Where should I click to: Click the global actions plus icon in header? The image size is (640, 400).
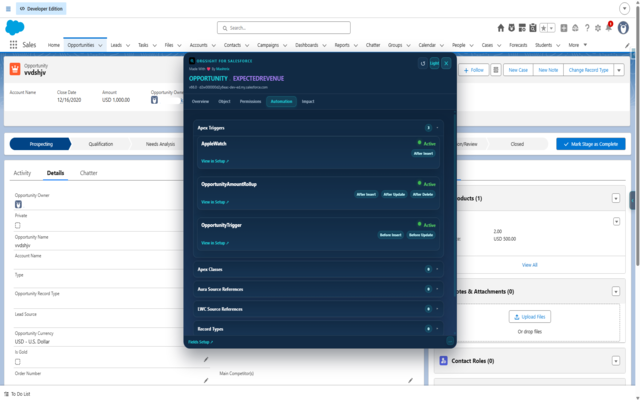(564, 28)
